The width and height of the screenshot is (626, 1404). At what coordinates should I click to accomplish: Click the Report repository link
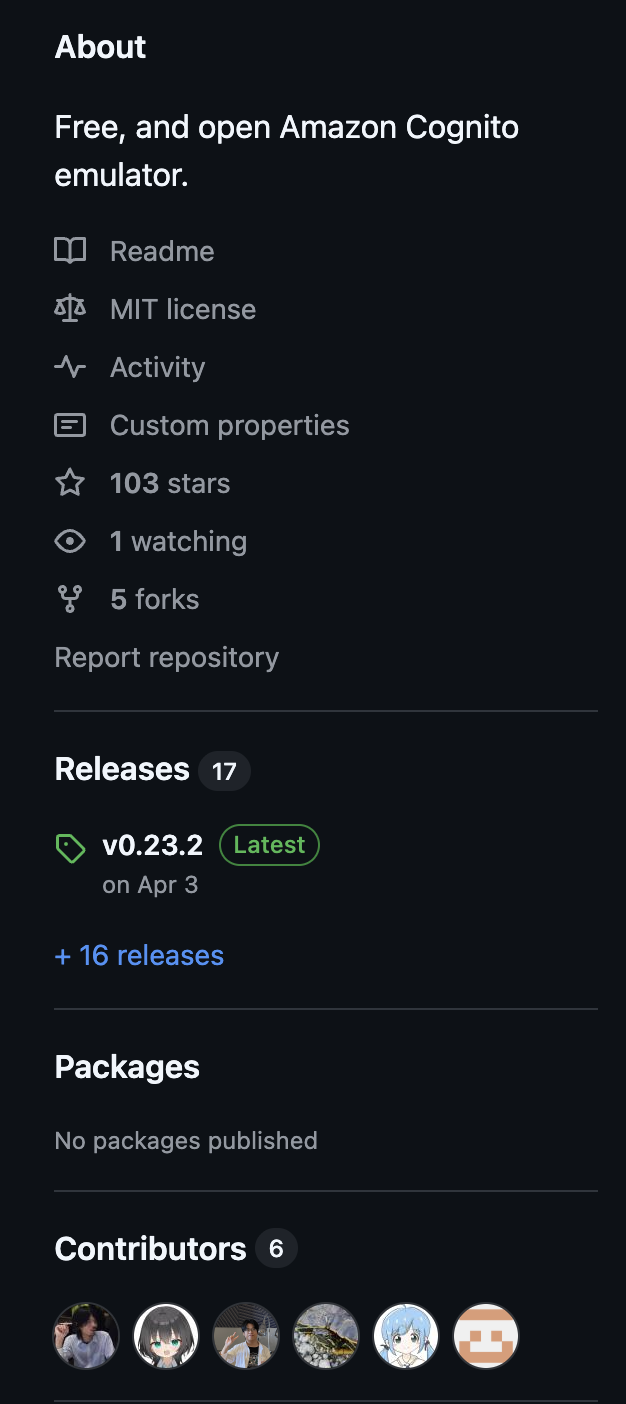pyautogui.click(x=167, y=657)
